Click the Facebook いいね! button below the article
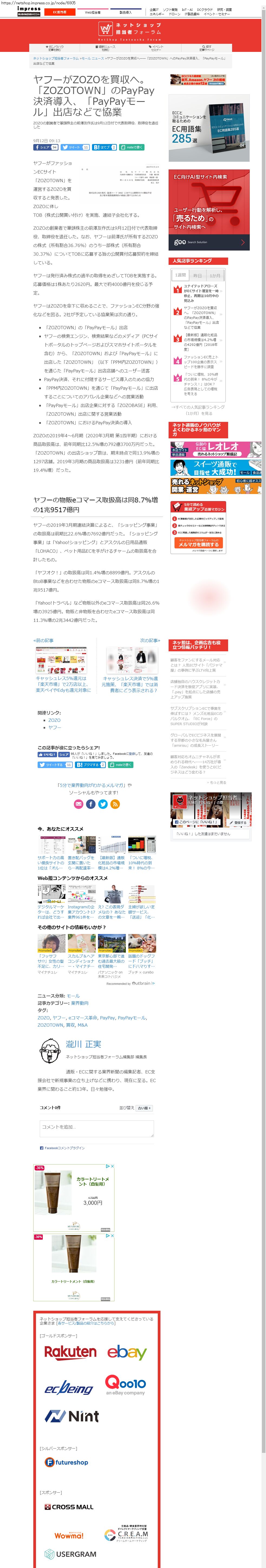The height and width of the screenshot is (1568, 266). click(x=47, y=755)
